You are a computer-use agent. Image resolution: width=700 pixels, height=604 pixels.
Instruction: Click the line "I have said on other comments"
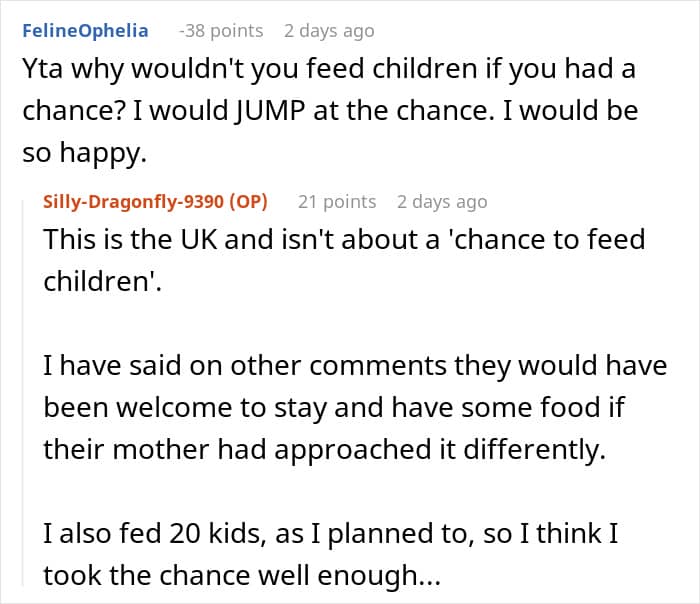[x=354, y=366]
